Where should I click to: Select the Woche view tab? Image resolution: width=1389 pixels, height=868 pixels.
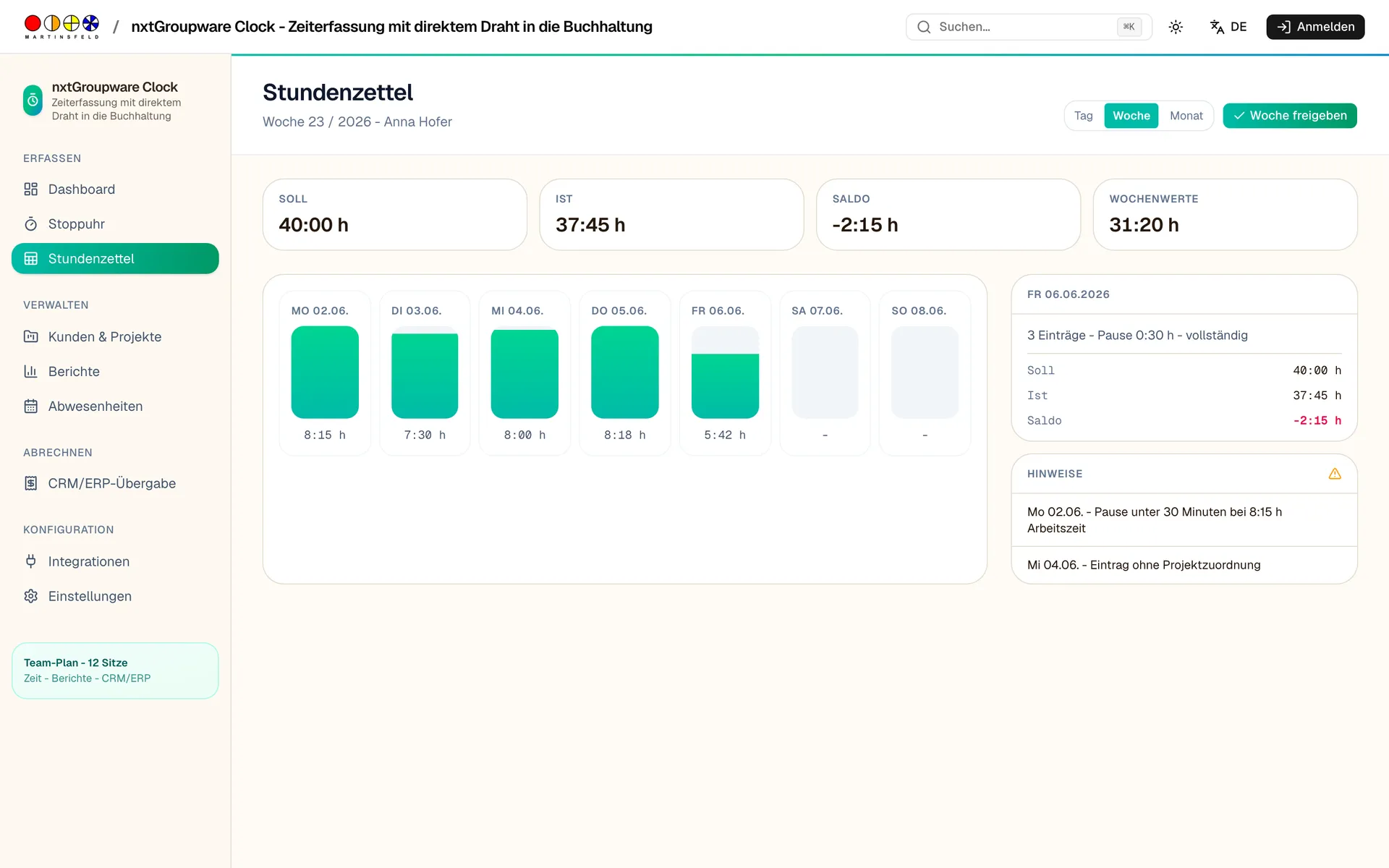coord(1131,116)
